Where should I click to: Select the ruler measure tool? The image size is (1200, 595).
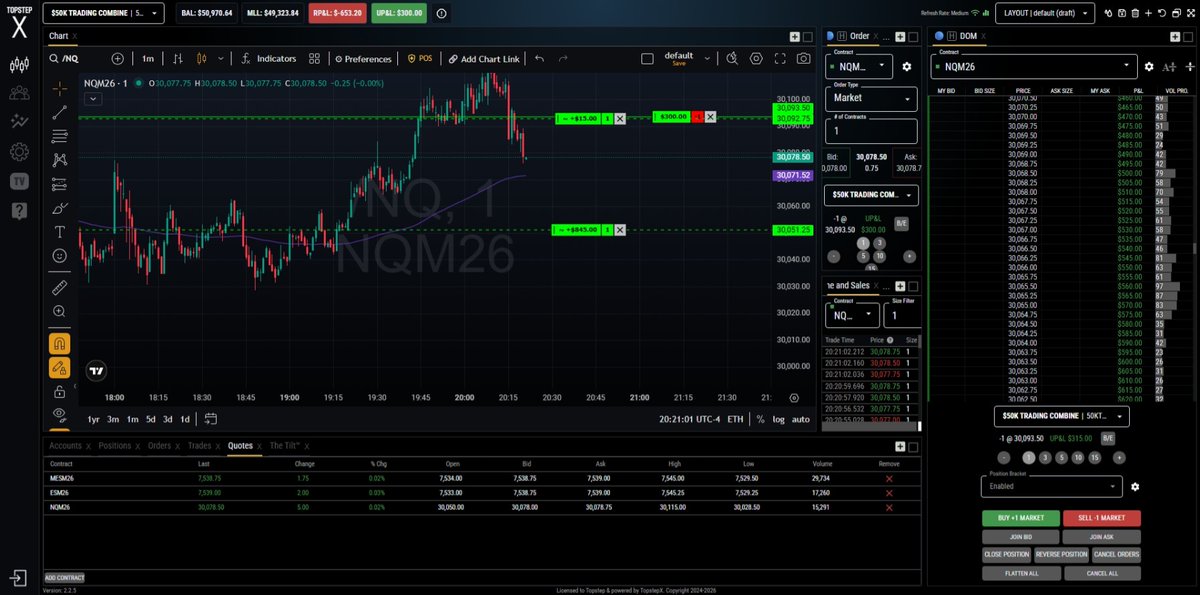coord(60,287)
